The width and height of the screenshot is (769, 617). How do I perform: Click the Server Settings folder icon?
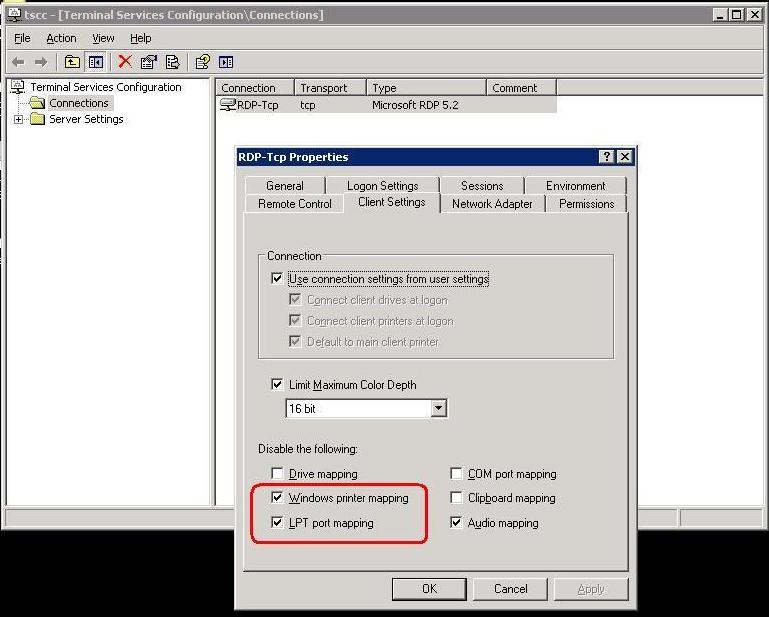(x=37, y=119)
